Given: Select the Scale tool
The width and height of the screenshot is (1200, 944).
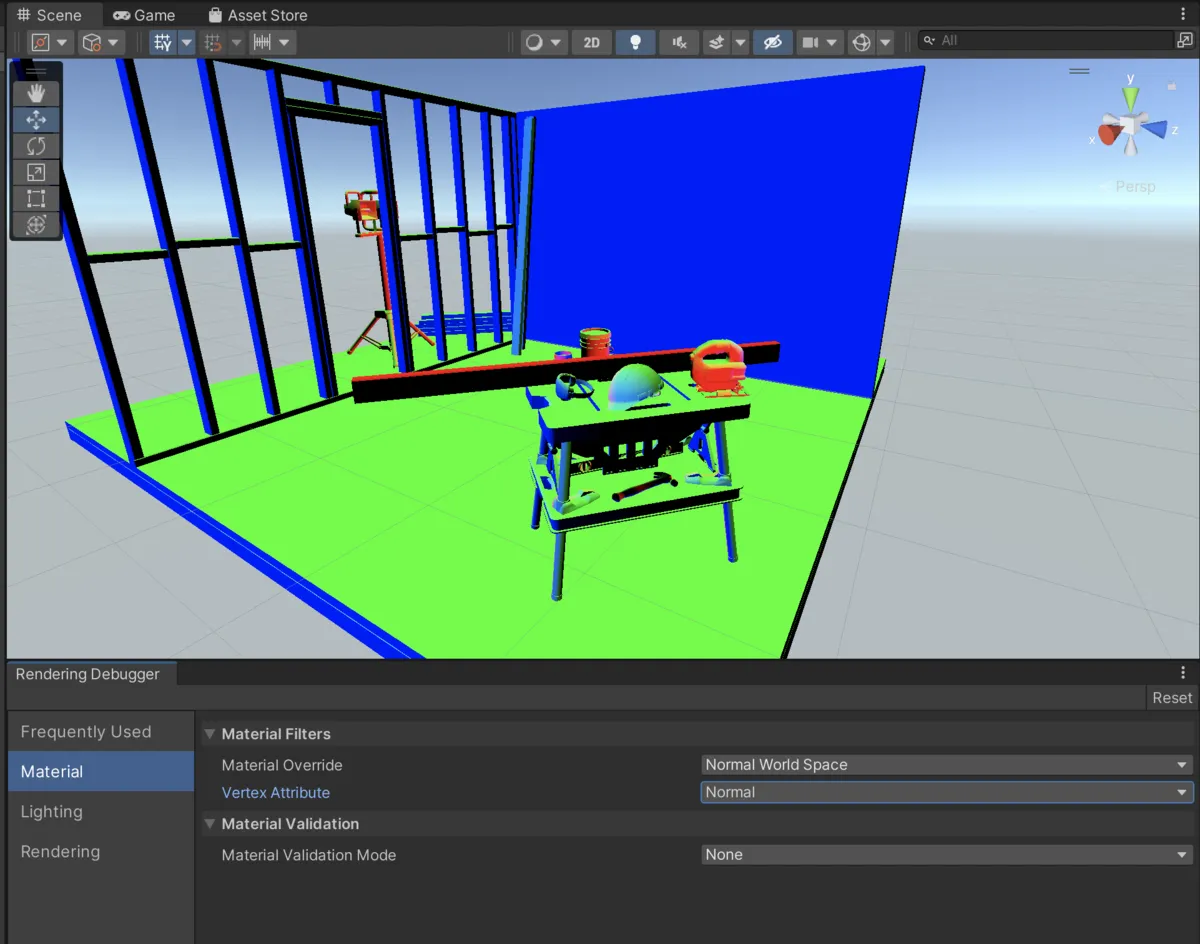Looking at the screenshot, I should 36,172.
